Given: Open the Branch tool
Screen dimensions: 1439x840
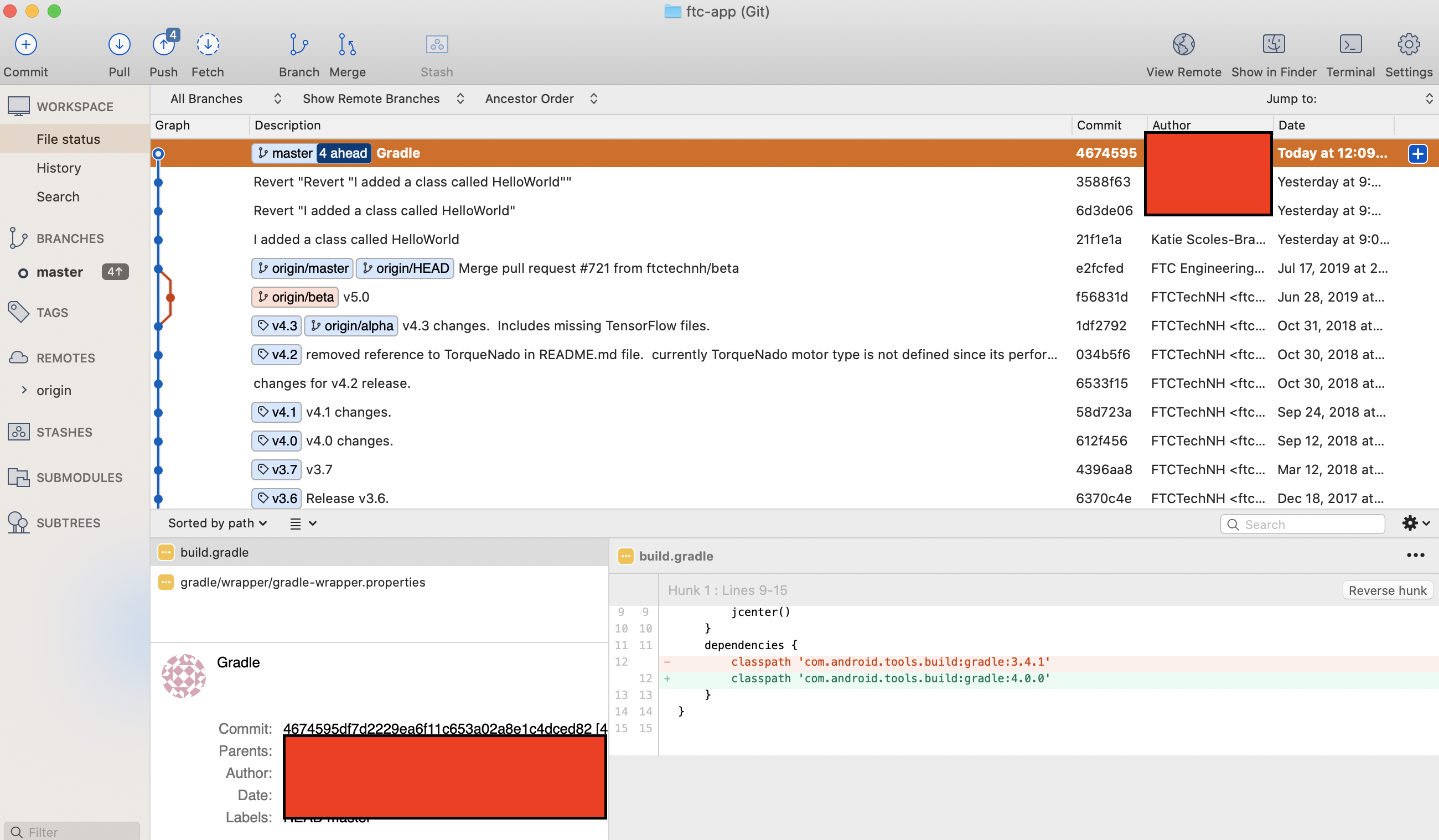Looking at the screenshot, I should (x=299, y=44).
